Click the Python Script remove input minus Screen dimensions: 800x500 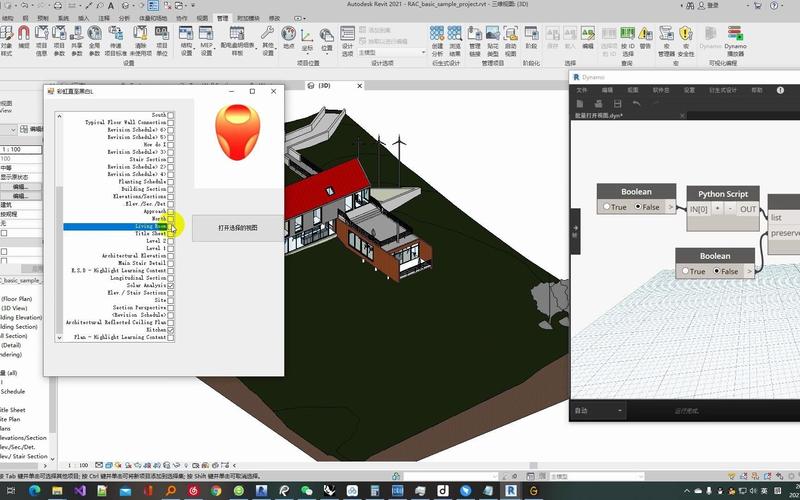[x=728, y=209]
